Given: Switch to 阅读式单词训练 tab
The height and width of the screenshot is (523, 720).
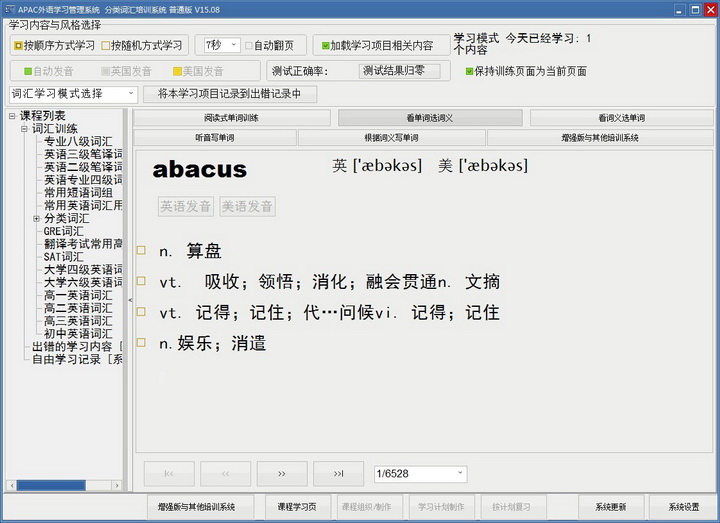Looking at the screenshot, I should tap(232, 118).
